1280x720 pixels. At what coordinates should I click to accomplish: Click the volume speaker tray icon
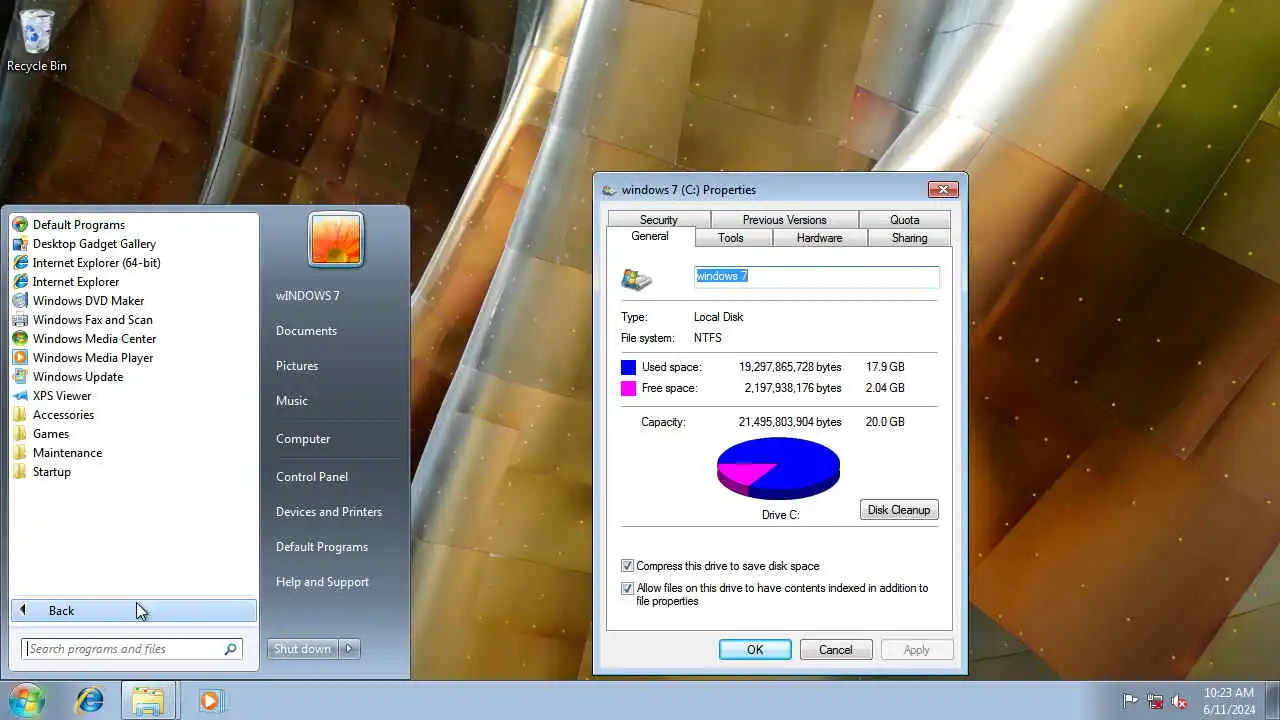coord(1179,701)
